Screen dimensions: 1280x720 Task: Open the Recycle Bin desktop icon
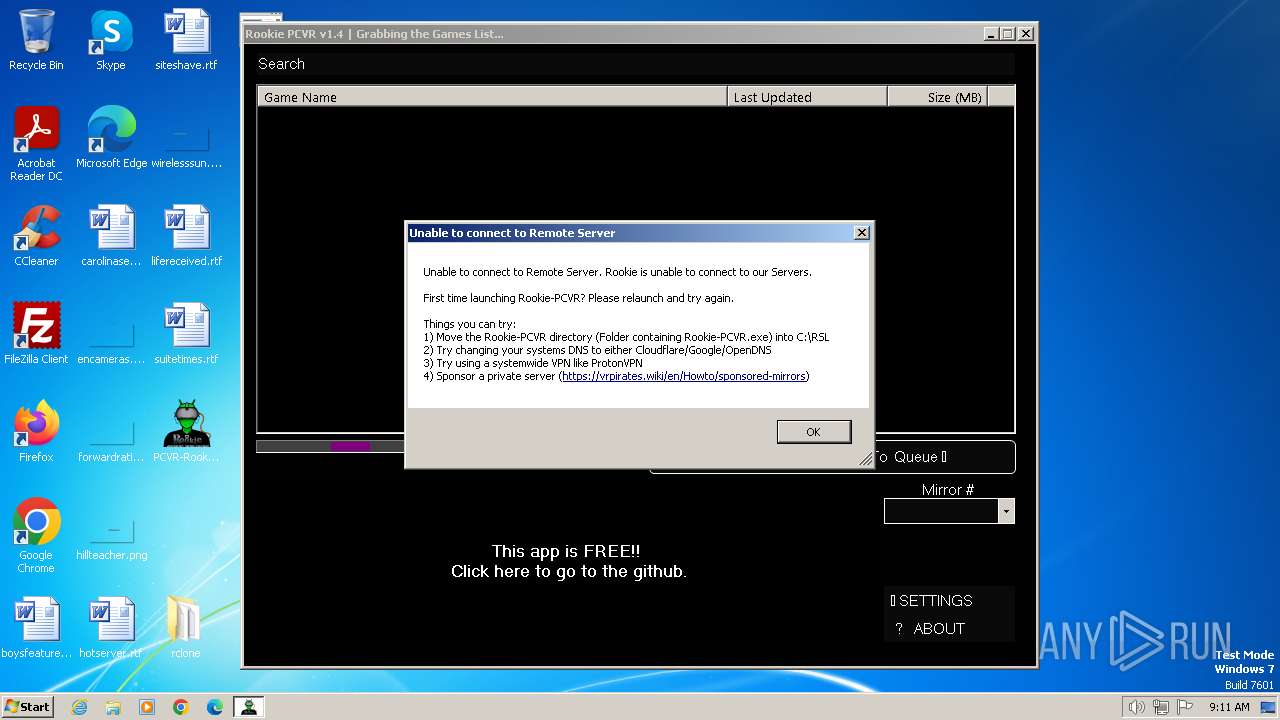click(36, 40)
